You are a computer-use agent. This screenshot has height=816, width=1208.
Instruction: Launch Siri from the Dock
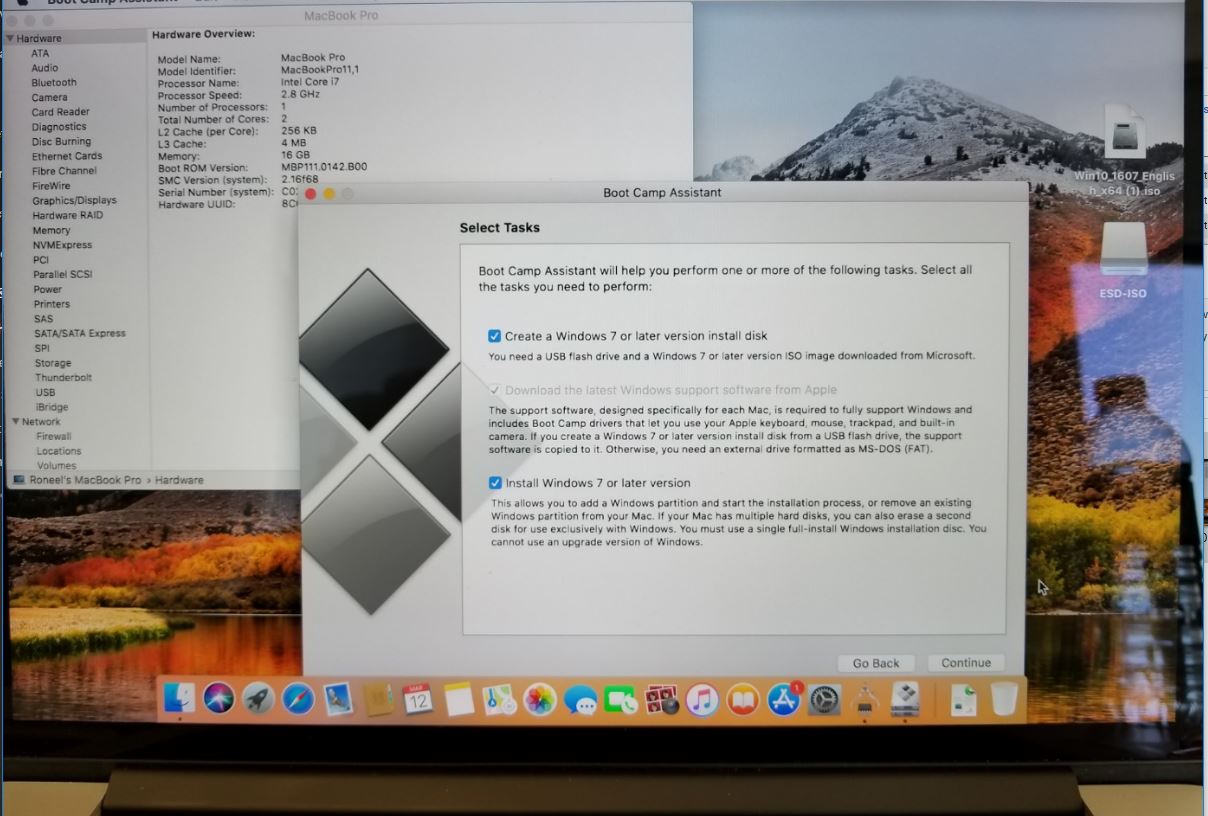tap(219, 698)
